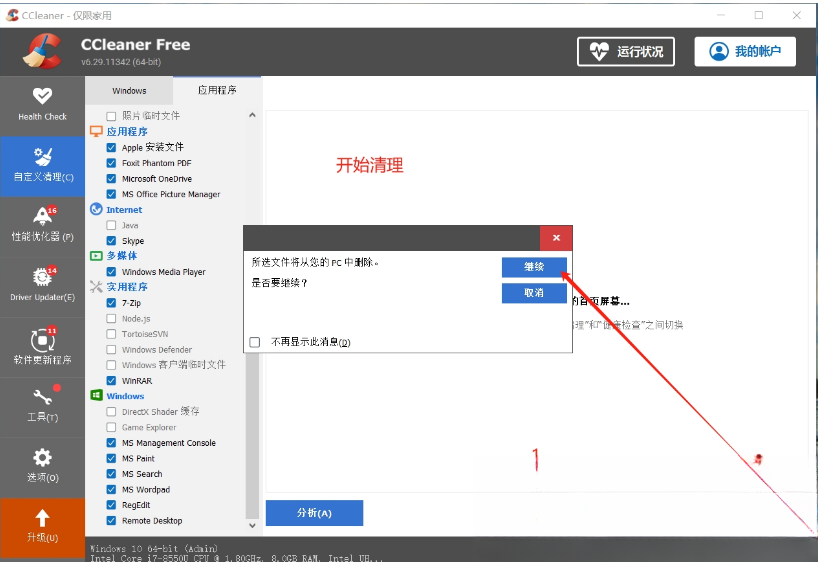Click the 实用程序 tools category icon

tap(96, 286)
